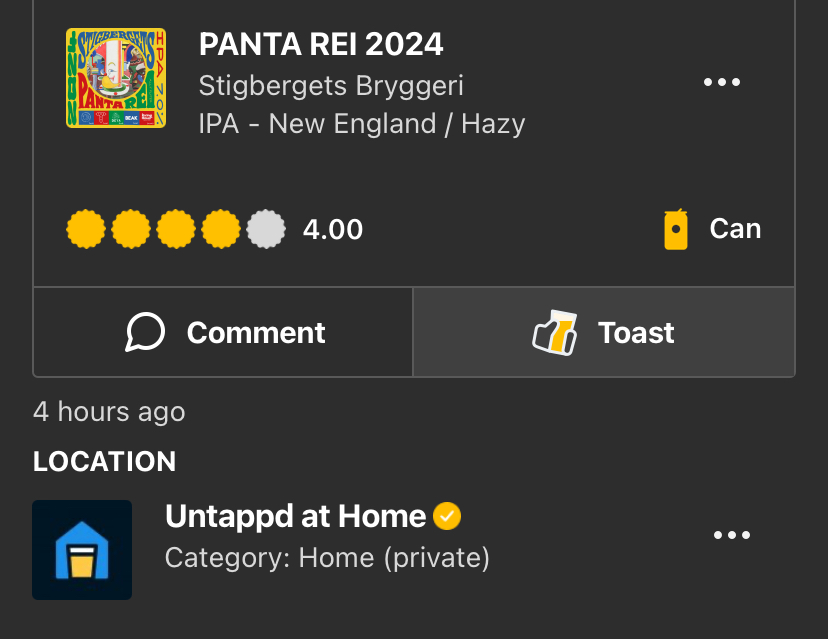The image size is (828, 639).
Task: Open the location three-dot options menu
Action: [731, 536]
